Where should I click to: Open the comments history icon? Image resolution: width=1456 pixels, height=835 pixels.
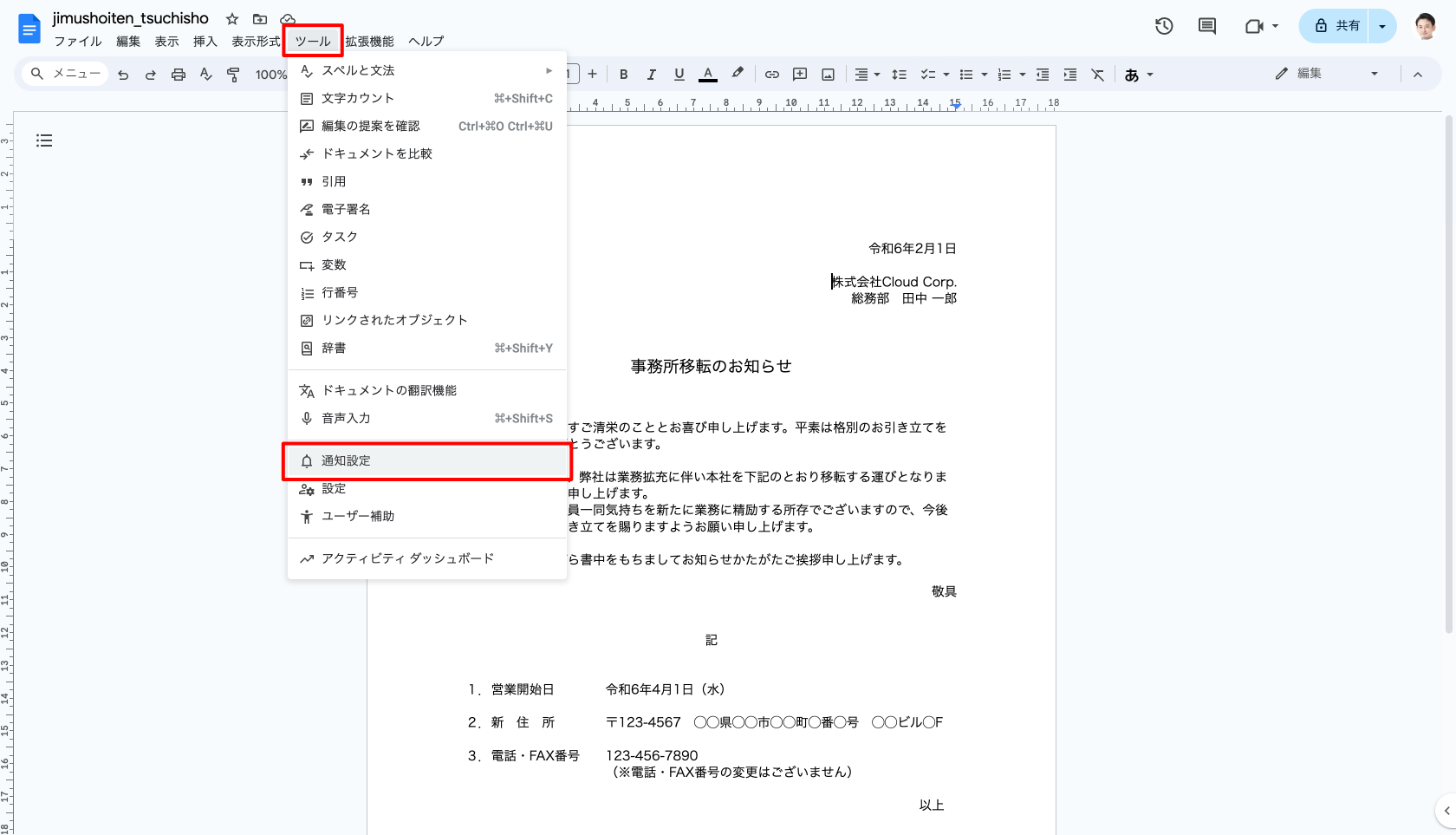pyautogui.click(x=1207, y=26)
